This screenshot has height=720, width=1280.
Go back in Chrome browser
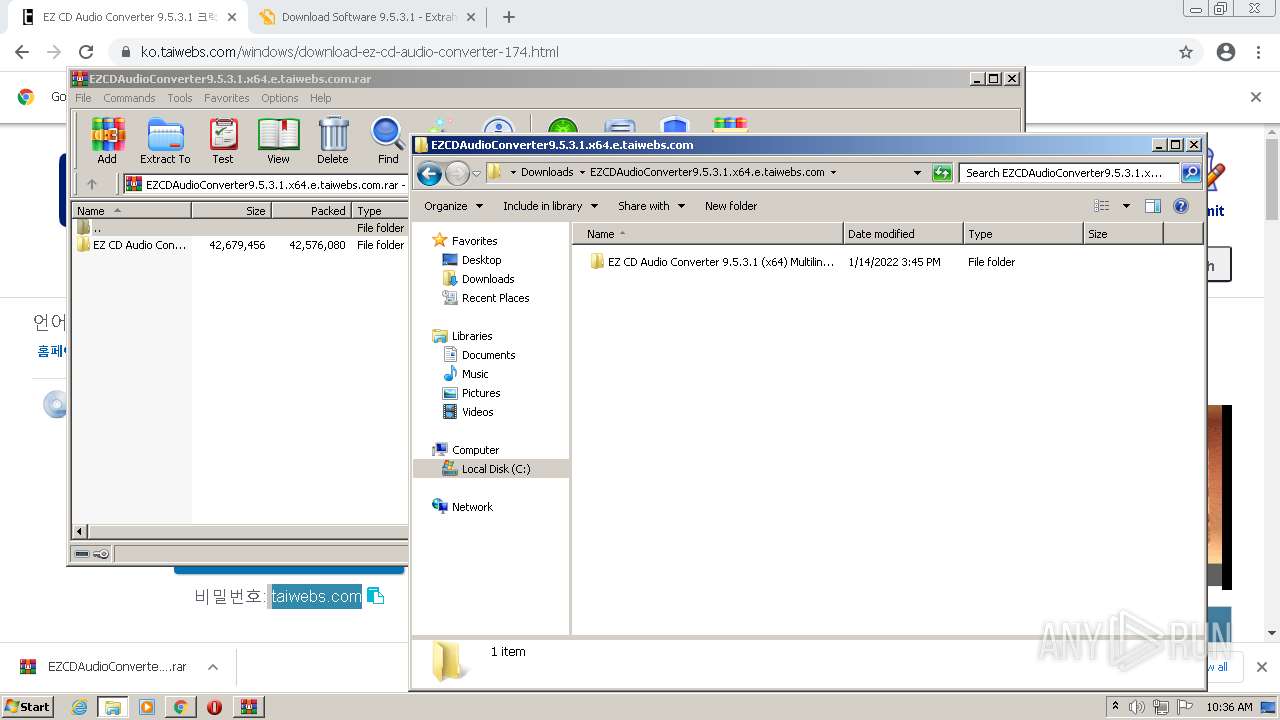22,52
